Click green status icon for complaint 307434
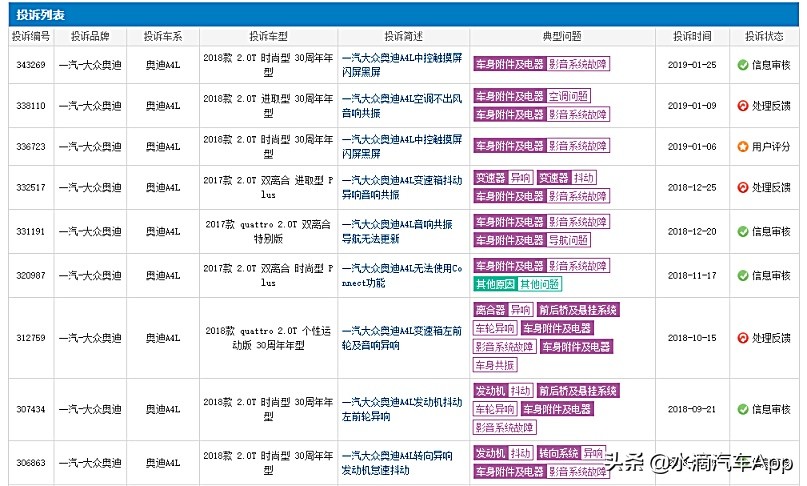The image size is (807, 486). (742, 409)
